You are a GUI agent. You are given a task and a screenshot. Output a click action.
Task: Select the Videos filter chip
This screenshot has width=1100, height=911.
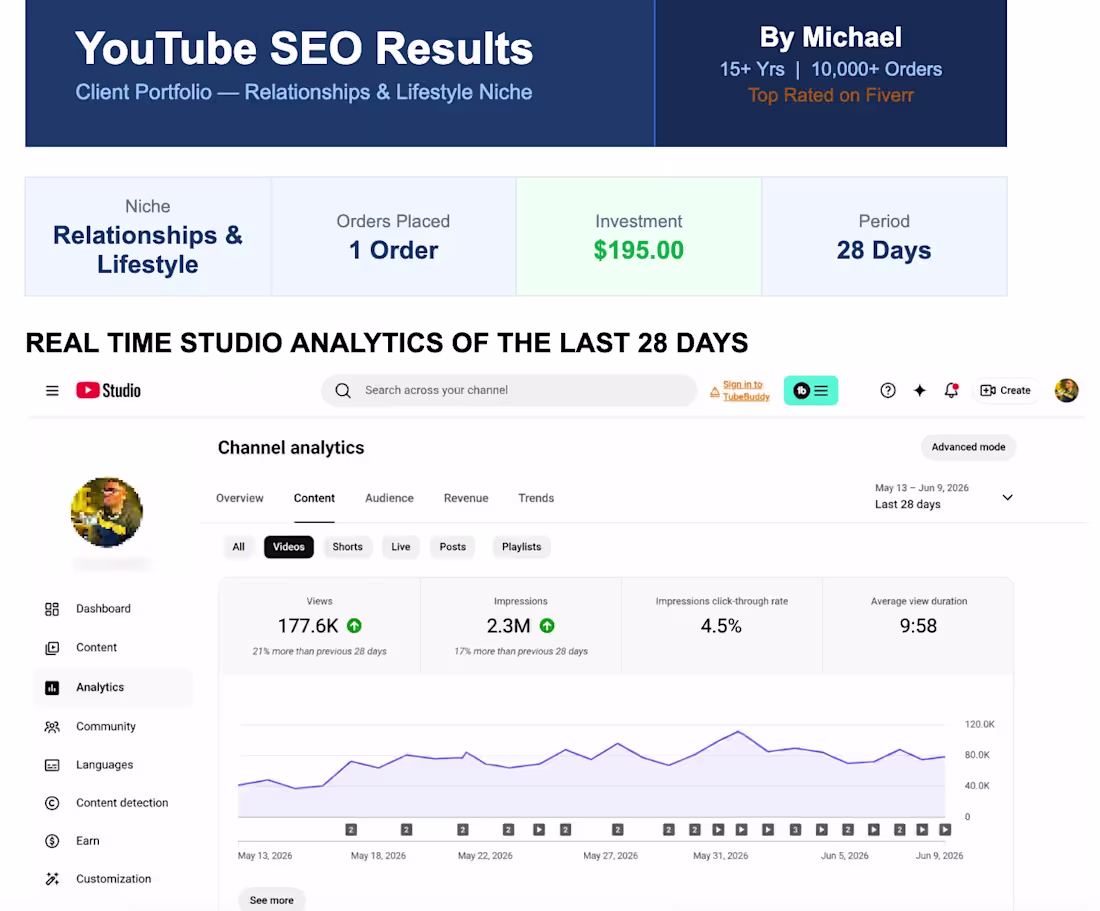pyautogui.click(x=289, y=547)
